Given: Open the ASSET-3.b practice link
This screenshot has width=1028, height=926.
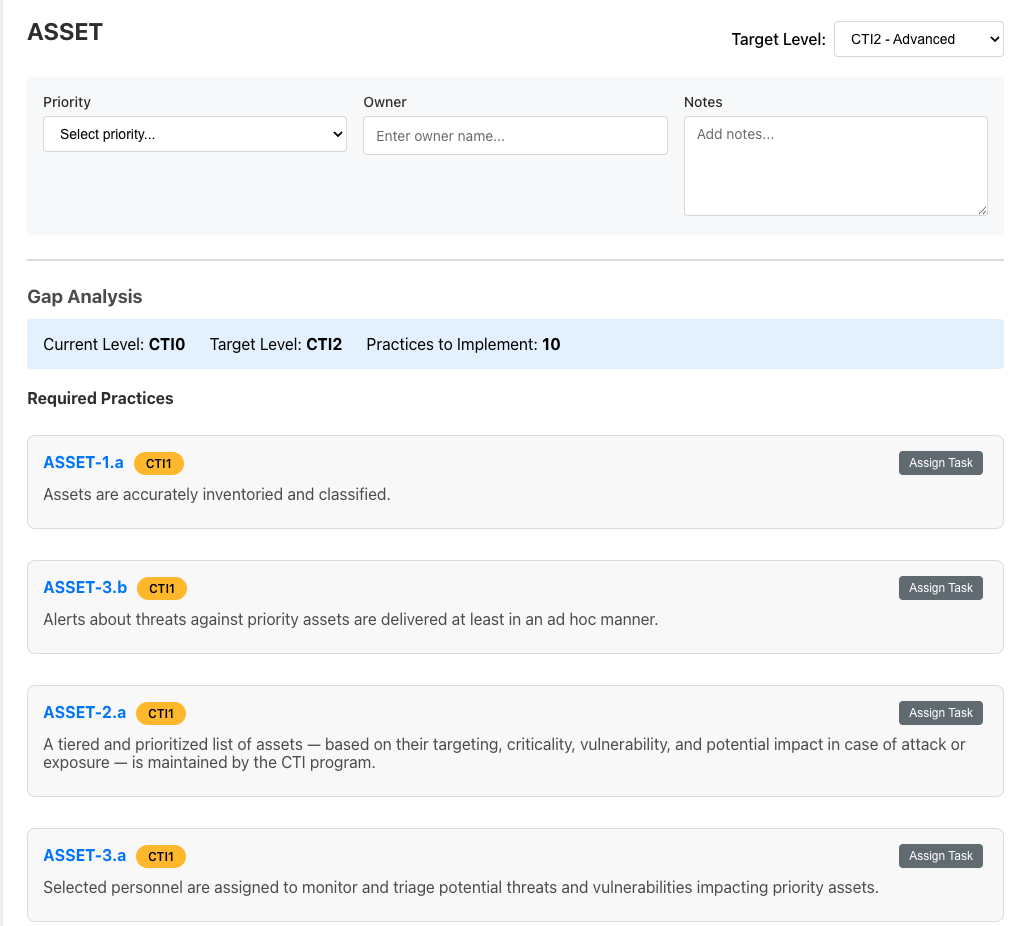Looking at the screenshot, I should pyautogui.click(x=85, y=588).
